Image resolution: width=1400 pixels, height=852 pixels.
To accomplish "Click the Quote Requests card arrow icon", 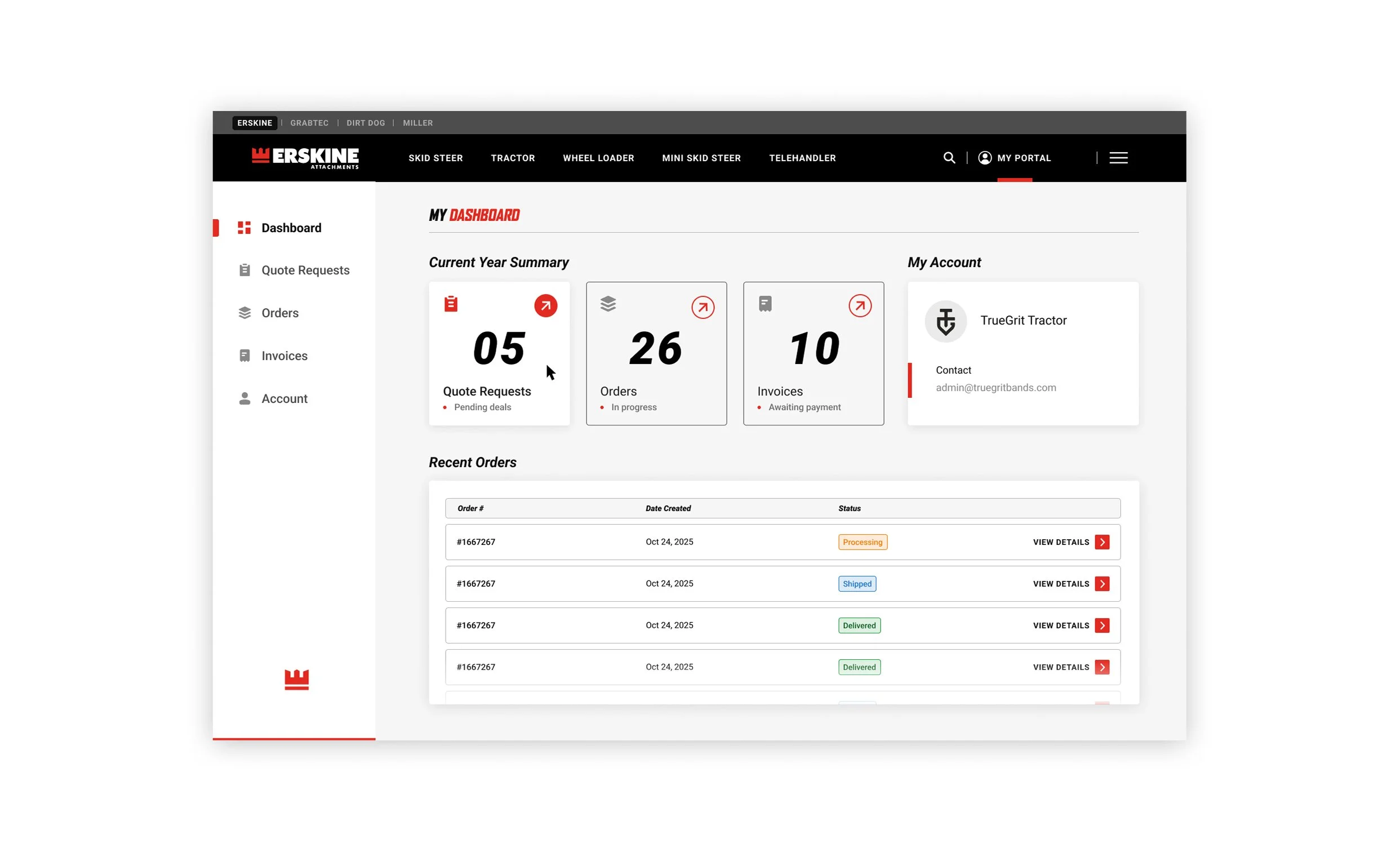I will 545,306.
